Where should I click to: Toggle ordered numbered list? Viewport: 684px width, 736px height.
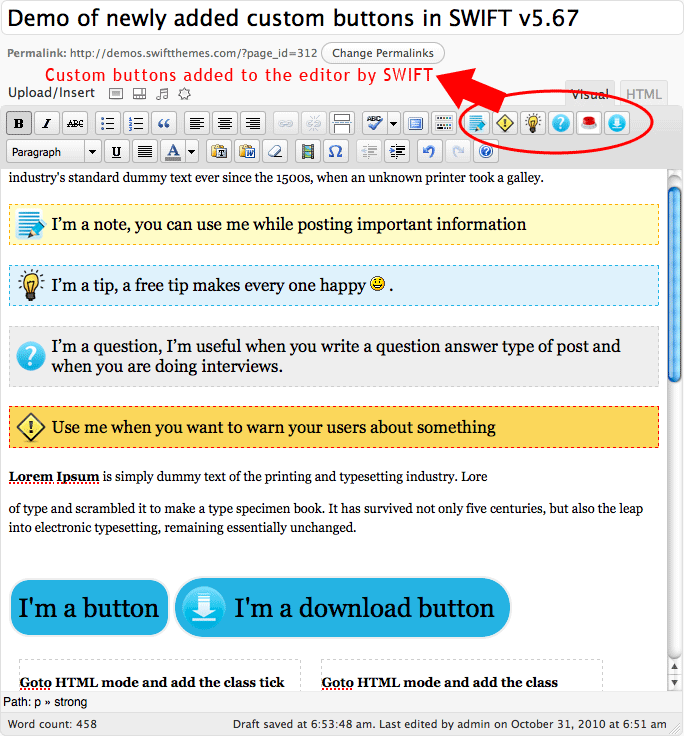coord(136,123)
